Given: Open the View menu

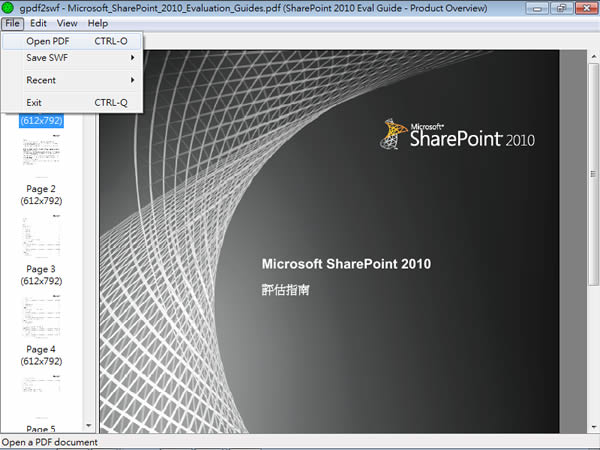Looking at the screenshot, I should (67, 23).
